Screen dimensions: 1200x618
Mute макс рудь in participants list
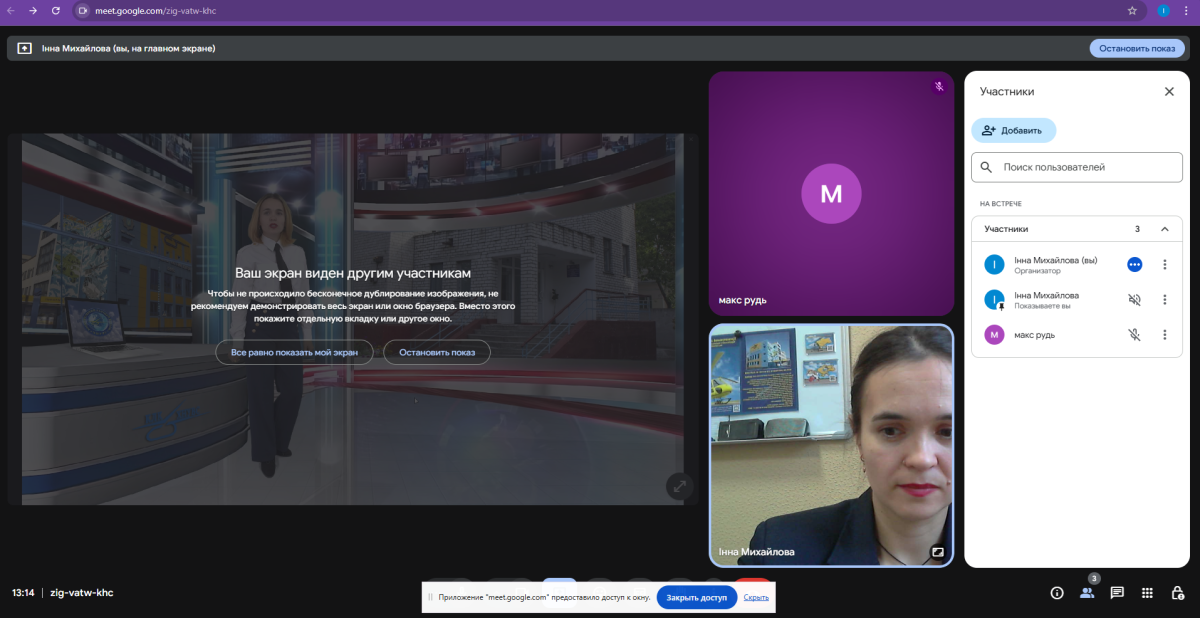click(1134, 335)
